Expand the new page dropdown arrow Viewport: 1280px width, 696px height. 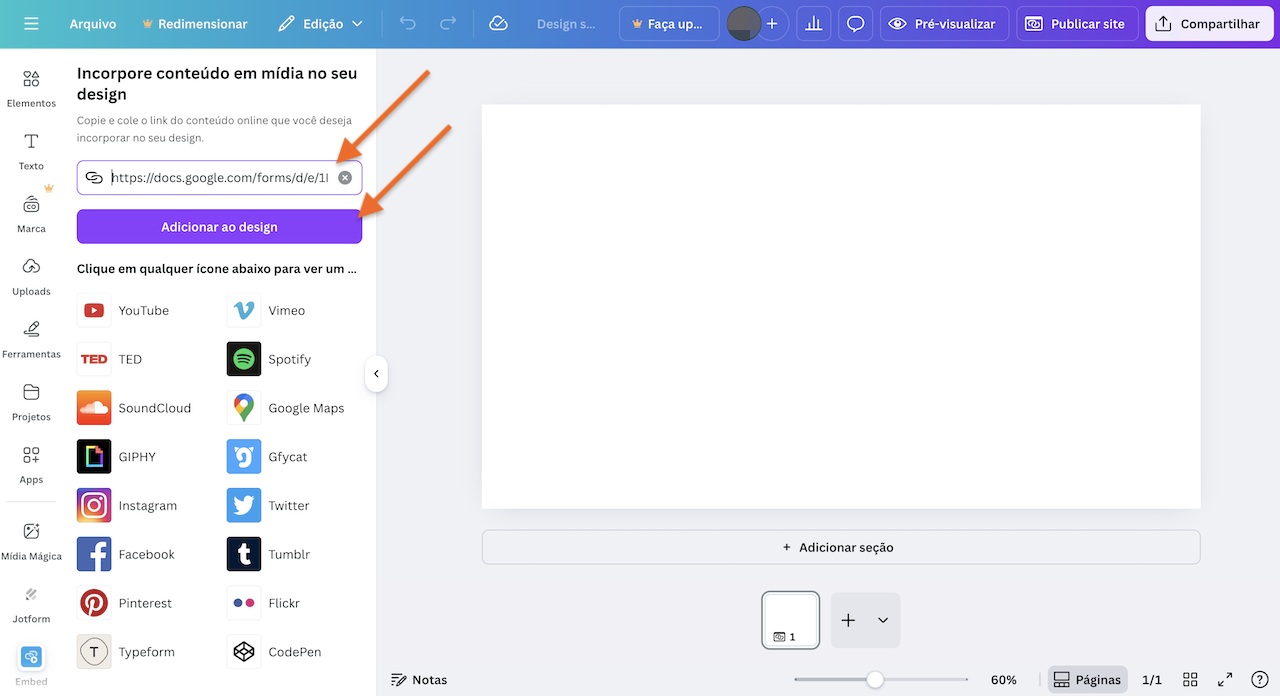click(884, 620)
